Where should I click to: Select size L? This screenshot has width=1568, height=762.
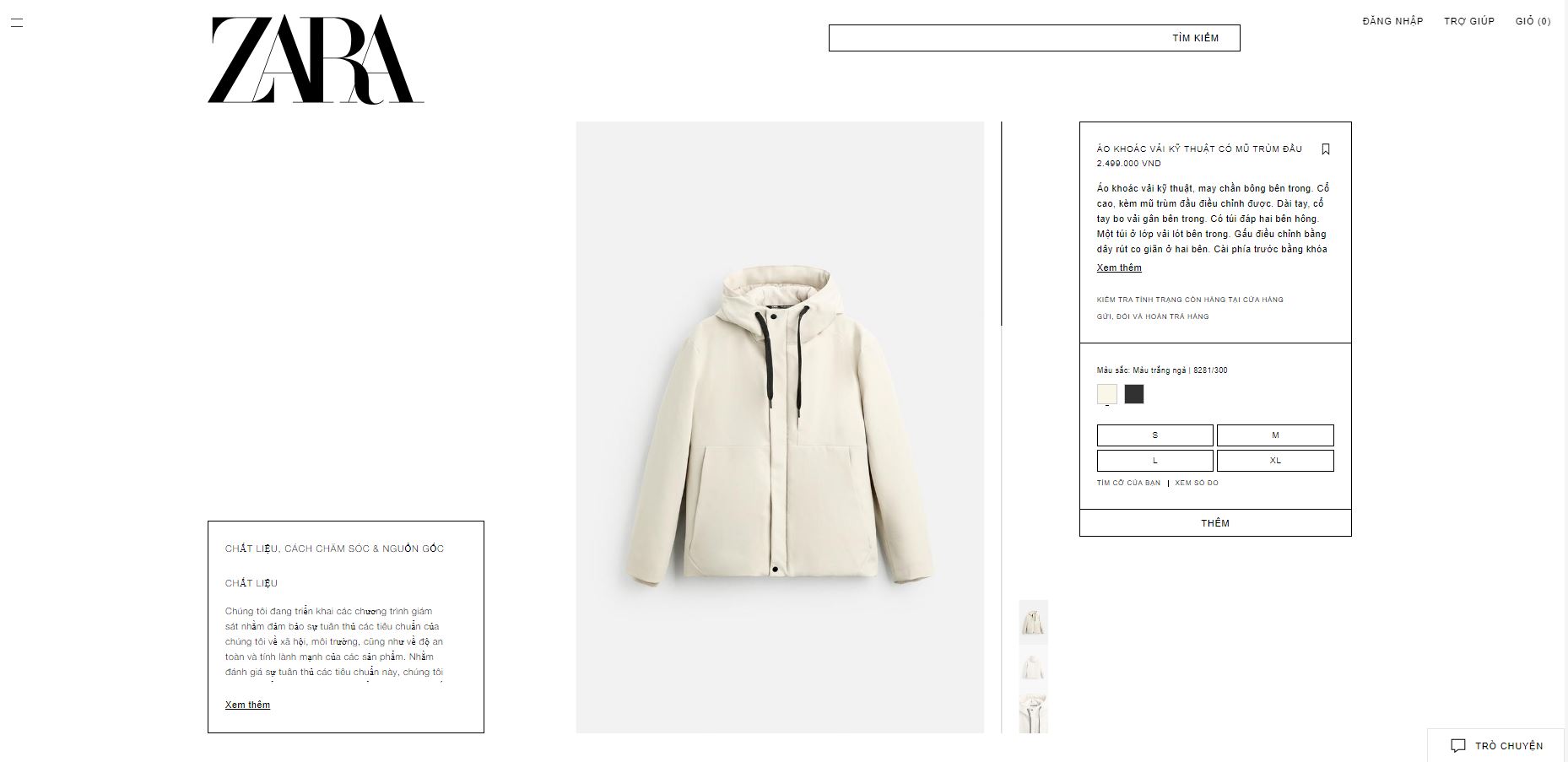pos(1155,461)
